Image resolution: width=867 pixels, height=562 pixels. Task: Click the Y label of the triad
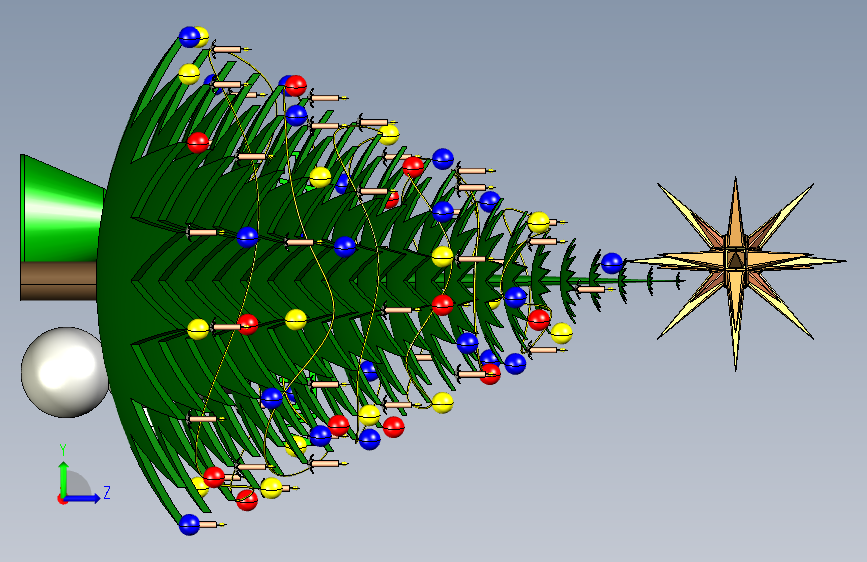63,450
